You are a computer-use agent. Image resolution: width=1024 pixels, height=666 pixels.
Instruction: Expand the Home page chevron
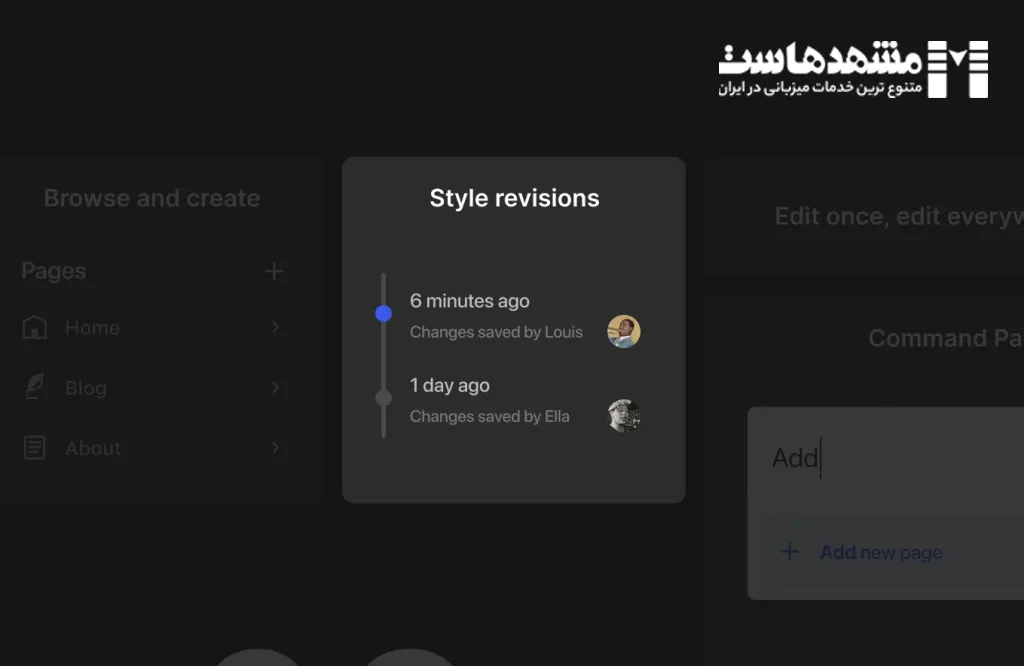(x=275, y=328)
